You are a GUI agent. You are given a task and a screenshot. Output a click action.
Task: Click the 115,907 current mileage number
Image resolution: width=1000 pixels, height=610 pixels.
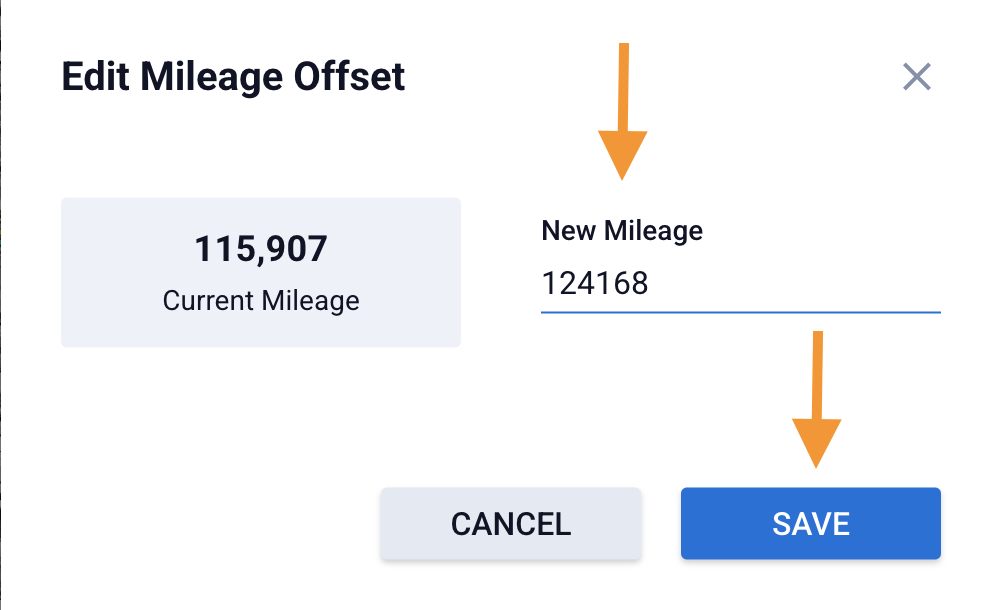[261, 249]
